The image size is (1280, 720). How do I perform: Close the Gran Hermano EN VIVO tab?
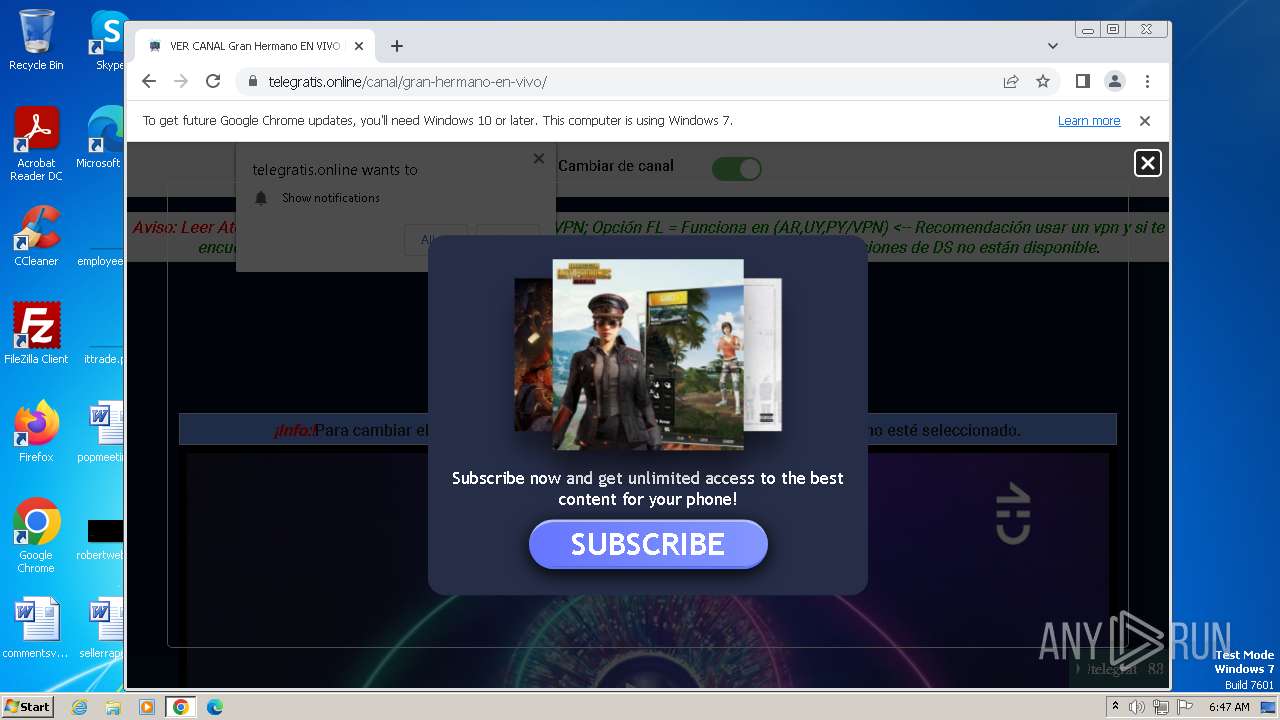tap(359, 46)
